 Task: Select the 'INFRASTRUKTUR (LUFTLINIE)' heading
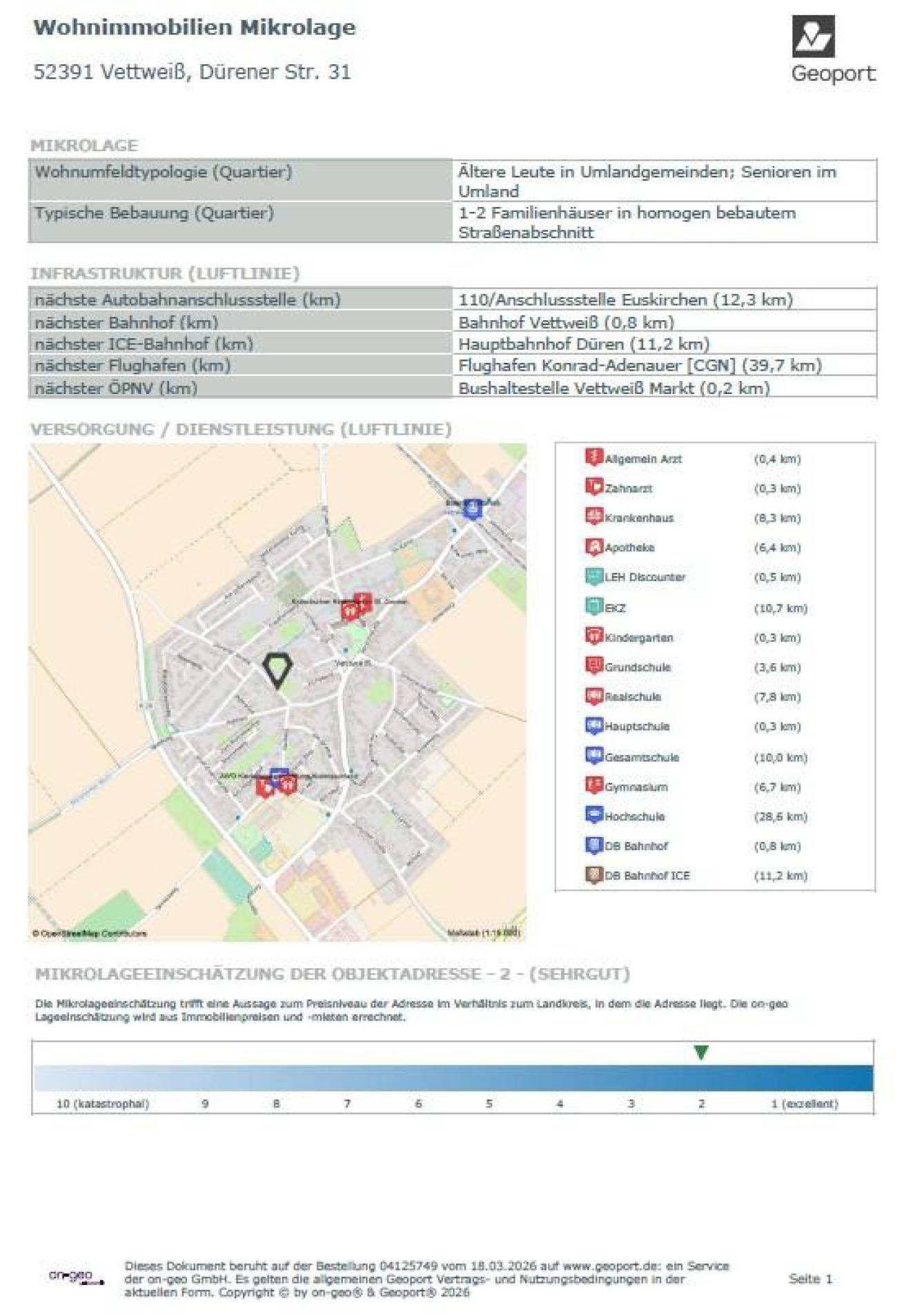coord(165,273)
